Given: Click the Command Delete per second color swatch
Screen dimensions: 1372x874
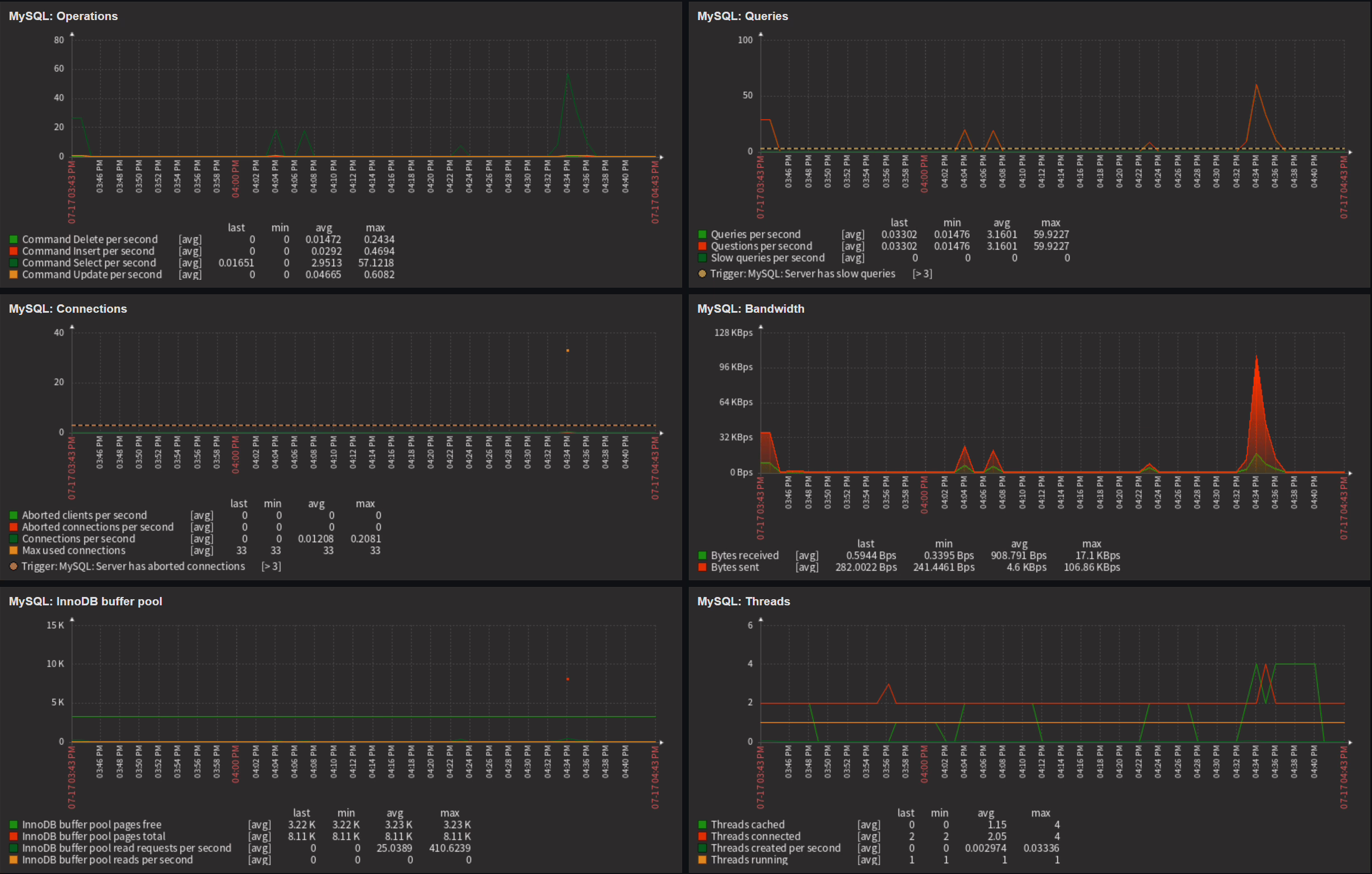Looking at the screenshot, I should point(14,239).
